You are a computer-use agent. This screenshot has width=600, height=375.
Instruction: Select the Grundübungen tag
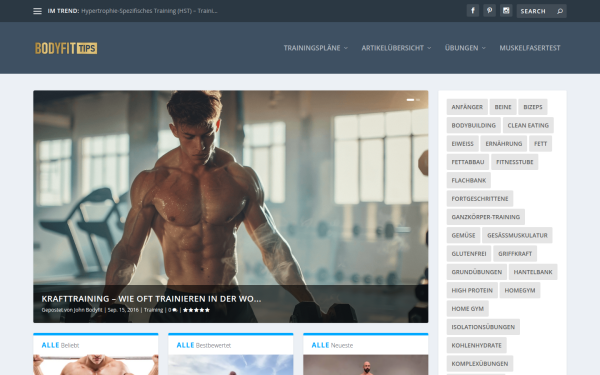click(476, 272)
